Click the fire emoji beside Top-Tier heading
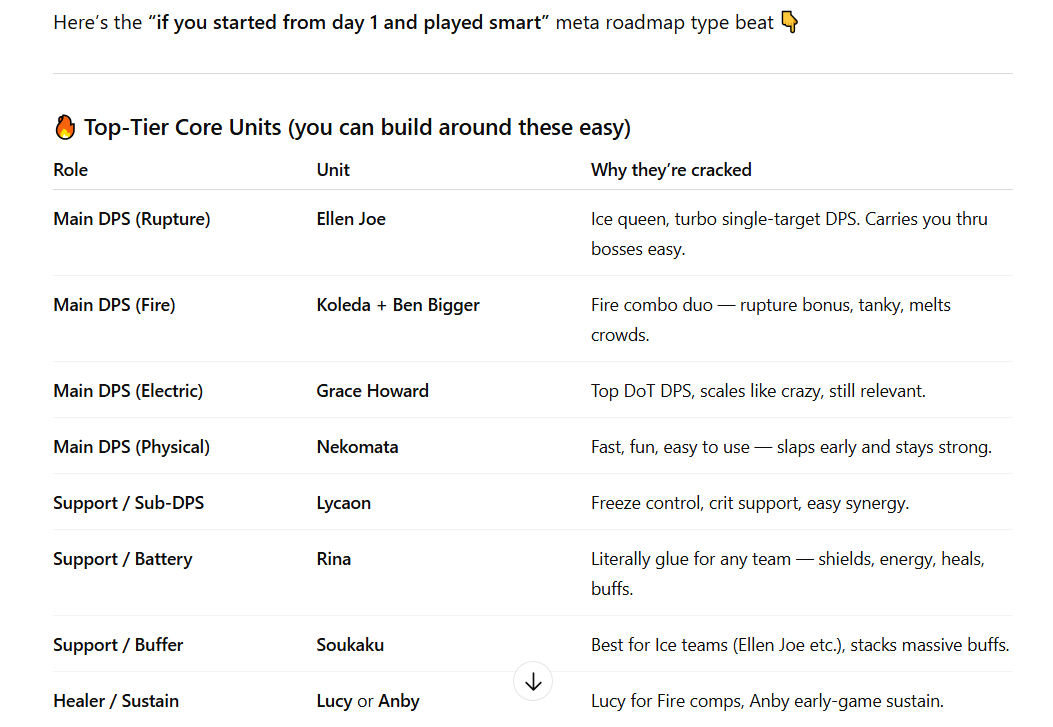Viewport: 1053px width, 727px height. click(x=65, y=127)
